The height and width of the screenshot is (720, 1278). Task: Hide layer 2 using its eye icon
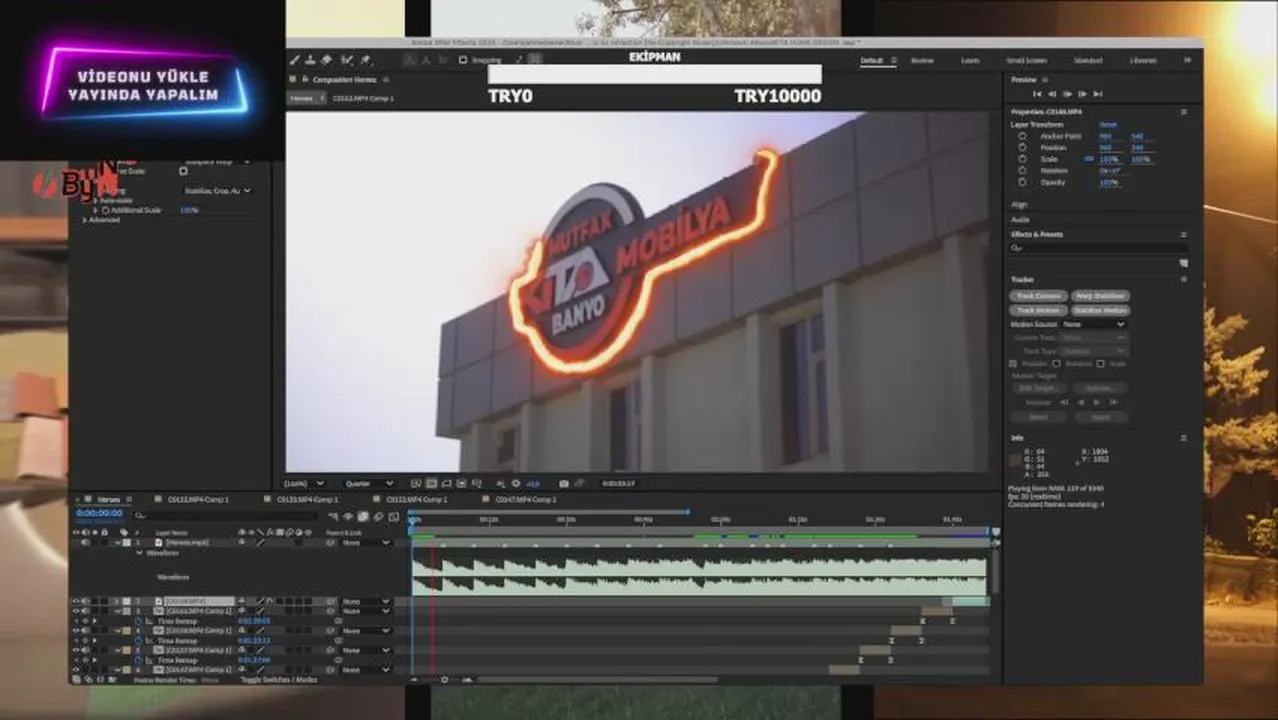(x=75, y=601)
